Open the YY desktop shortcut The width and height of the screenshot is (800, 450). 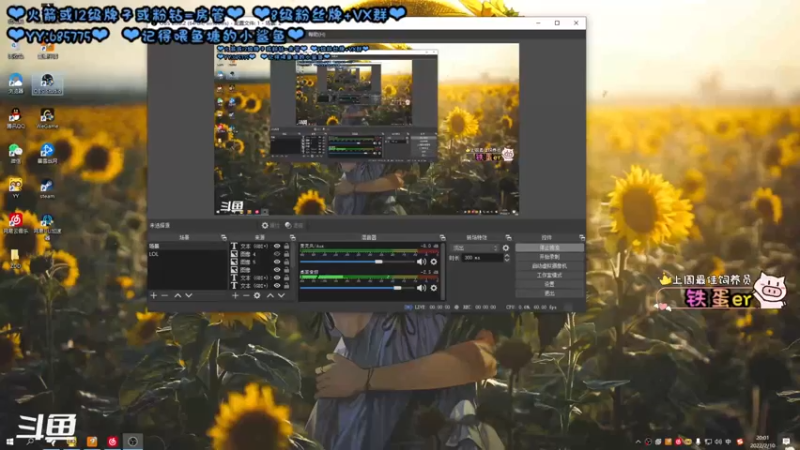point(15,188)
